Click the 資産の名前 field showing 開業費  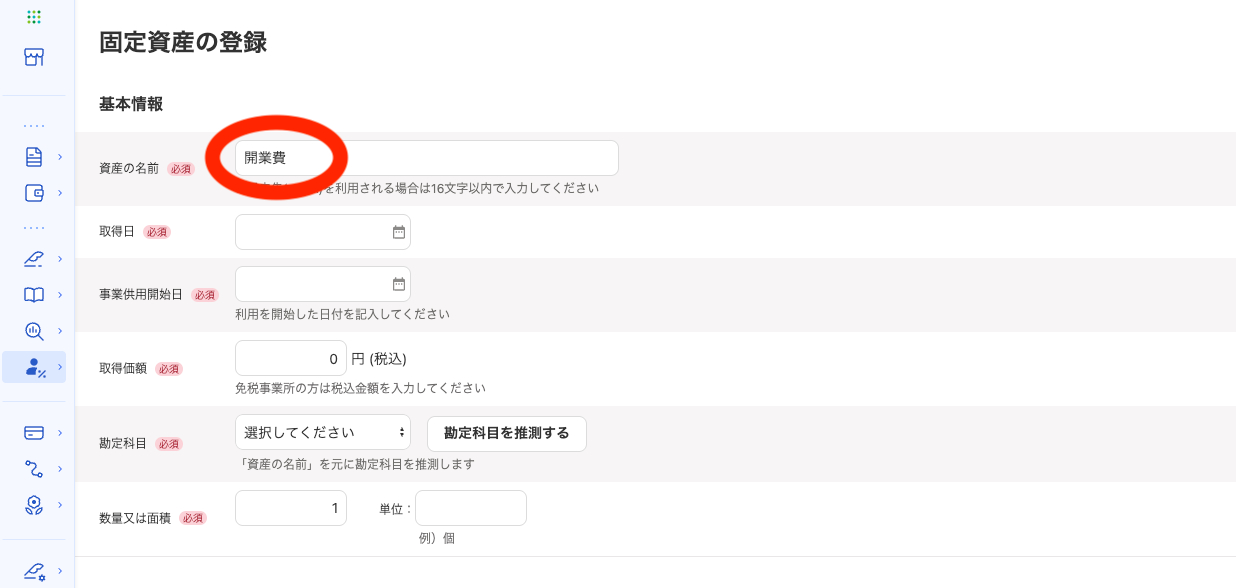click(425, 157)
